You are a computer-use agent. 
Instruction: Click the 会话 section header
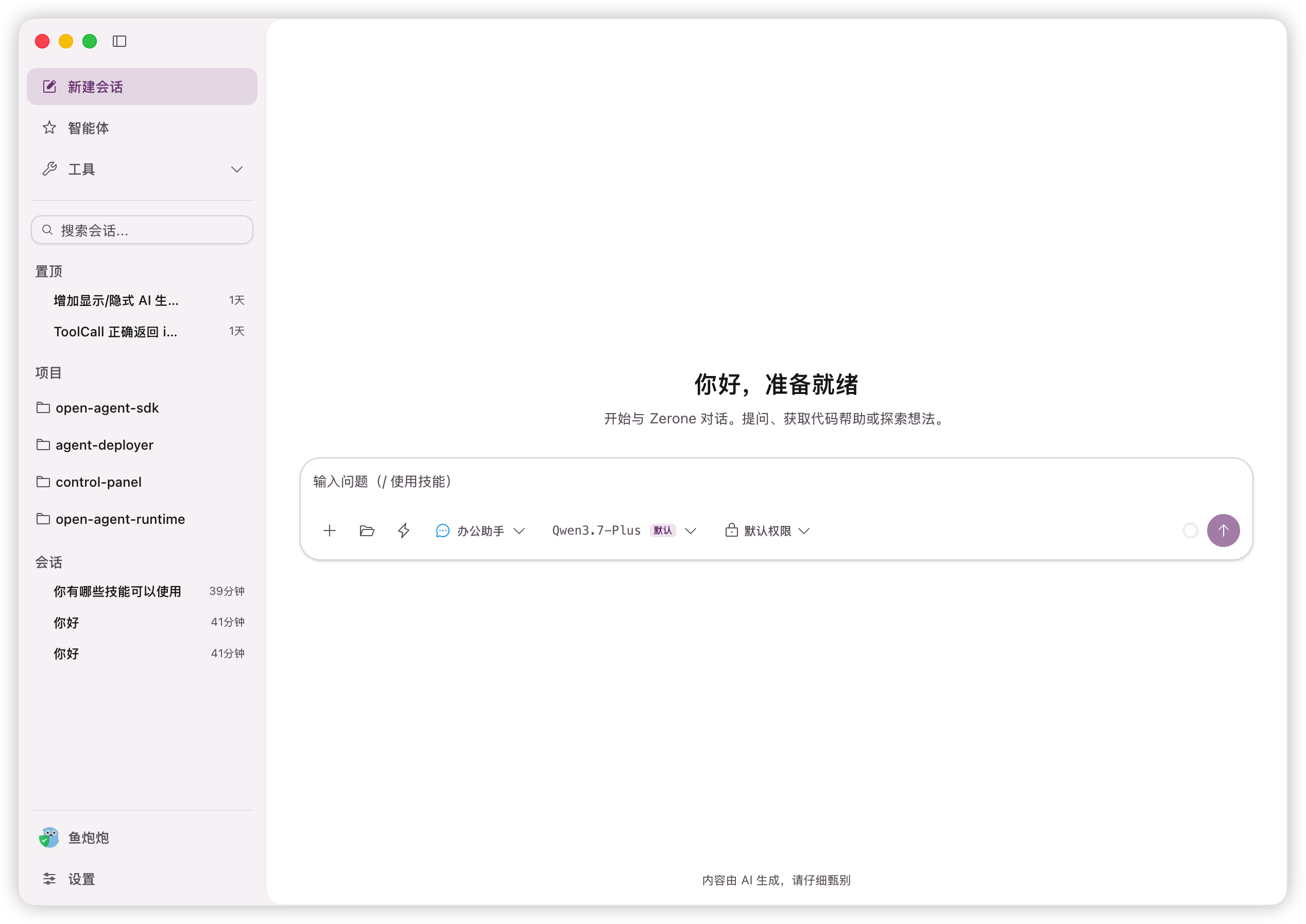49,562
